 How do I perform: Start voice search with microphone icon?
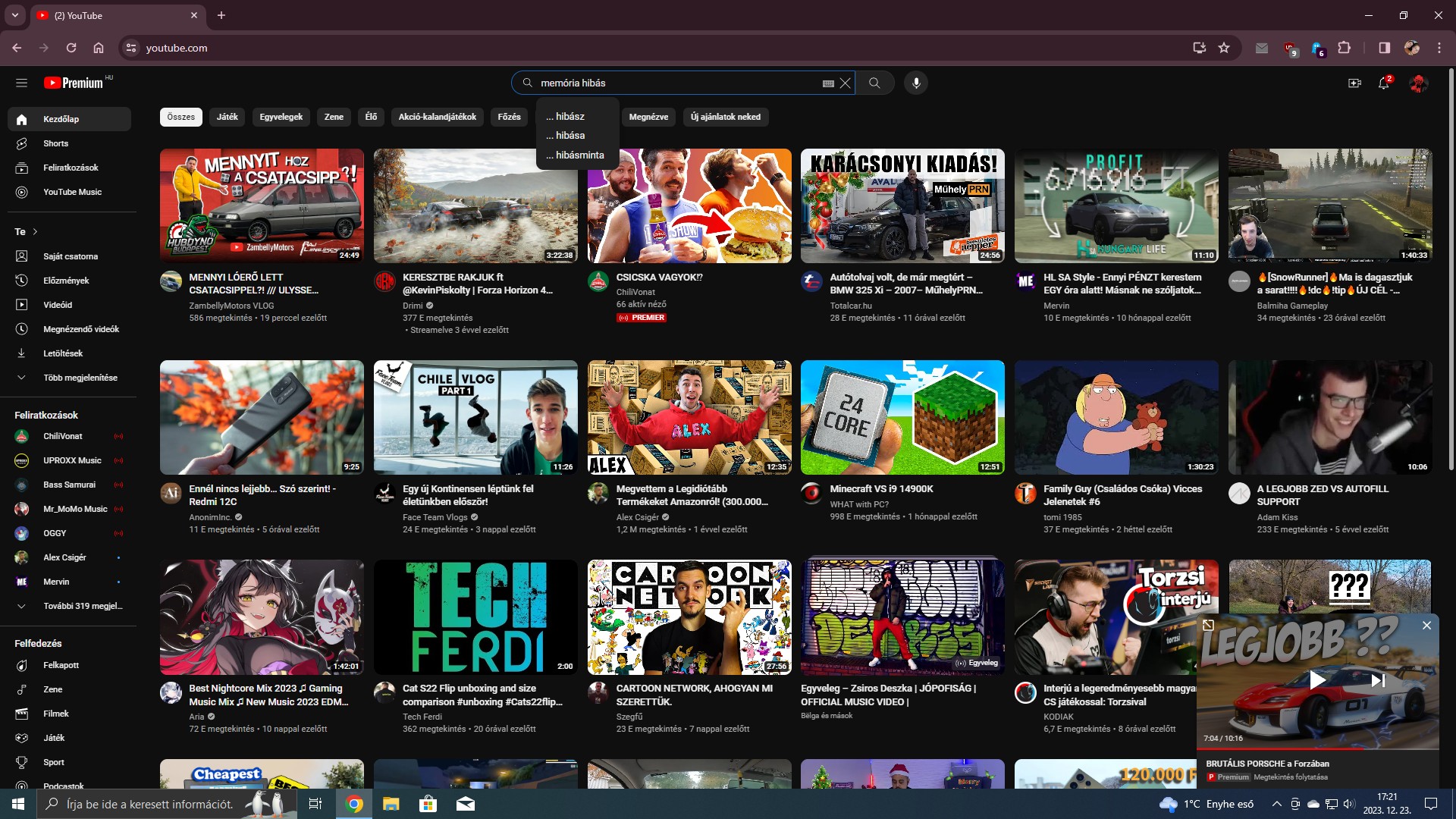click(916, 83)
